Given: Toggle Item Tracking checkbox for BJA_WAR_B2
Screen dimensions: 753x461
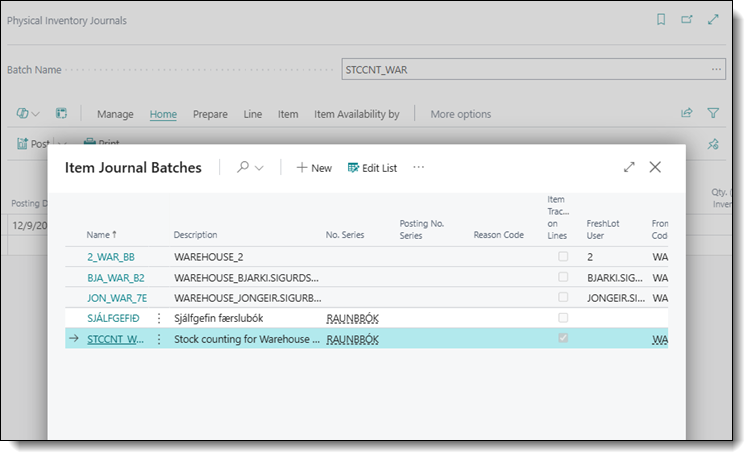Looking at the screenshot, I should tap(563, 277).
